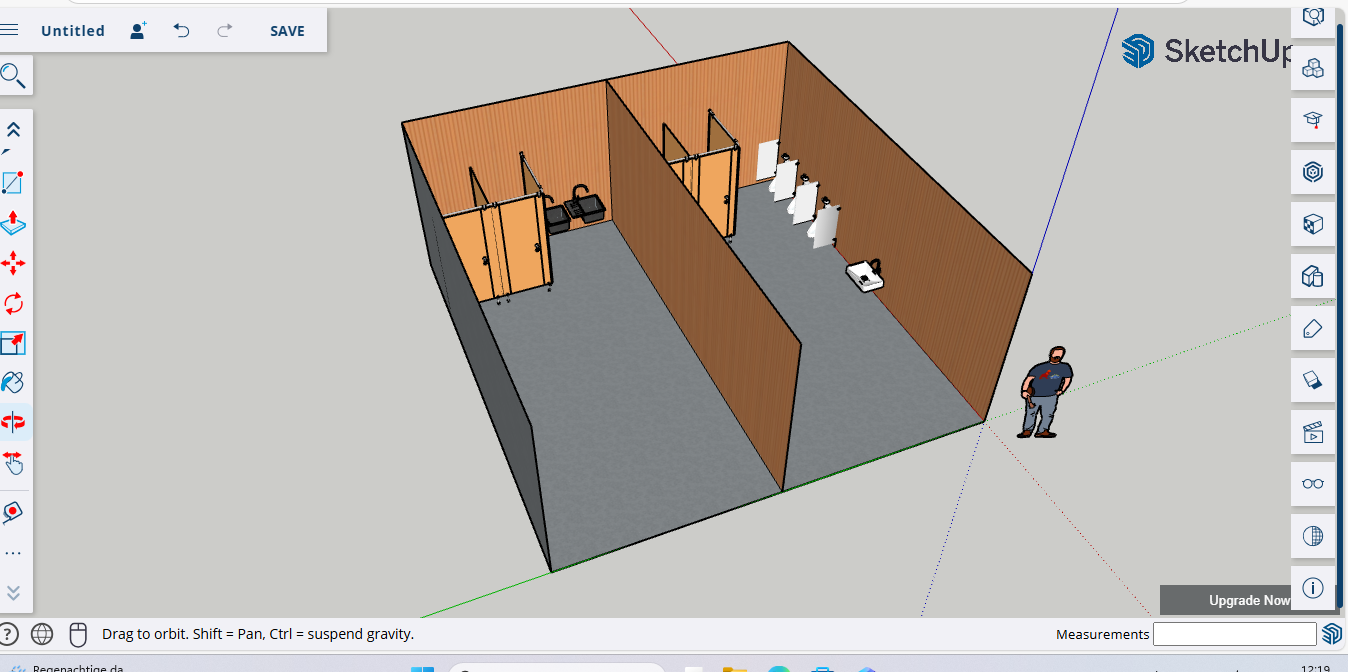Viewport: 1348px width, 672px height.
Task: Open the Instructor graduation cap panel
Action: (1313, 120)
